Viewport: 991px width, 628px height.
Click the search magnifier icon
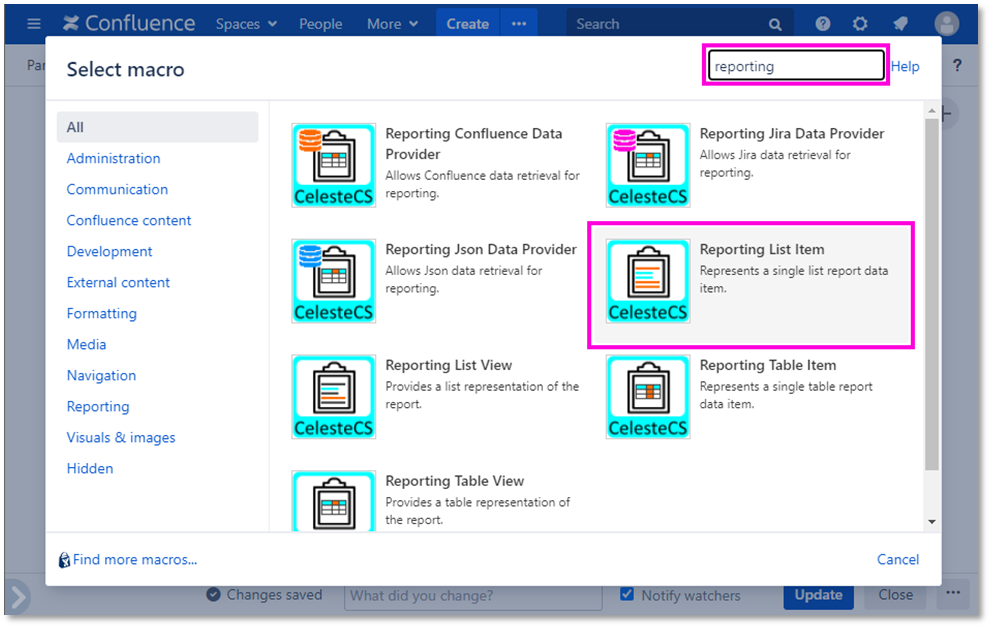[x=775, y=25]
